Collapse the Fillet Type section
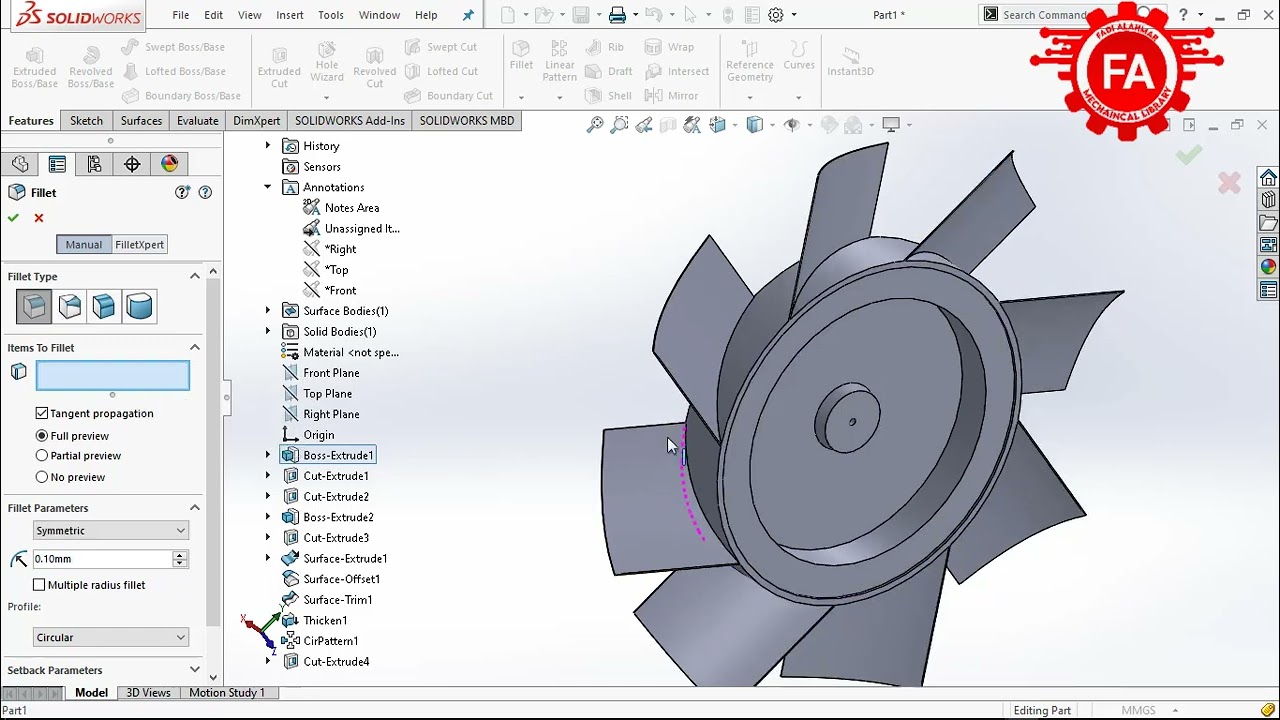Viewport: 1280px width, 720px height. pos(195,276)
